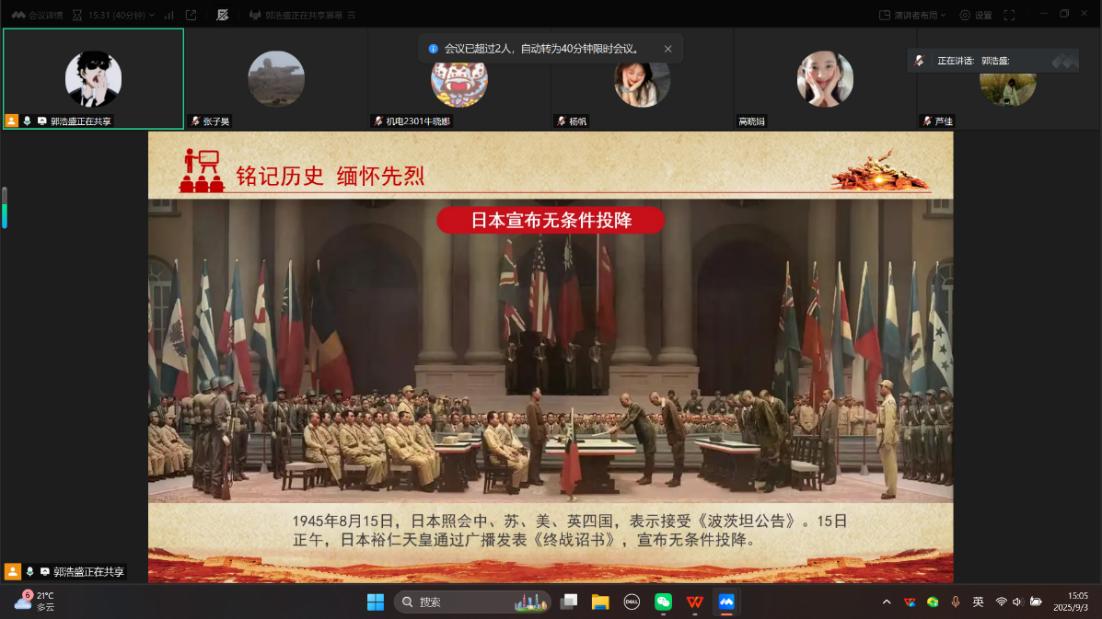This screenshot has width=1102, height=619.
Task: Open 设置 settings with gear icon
Action: 976,15
